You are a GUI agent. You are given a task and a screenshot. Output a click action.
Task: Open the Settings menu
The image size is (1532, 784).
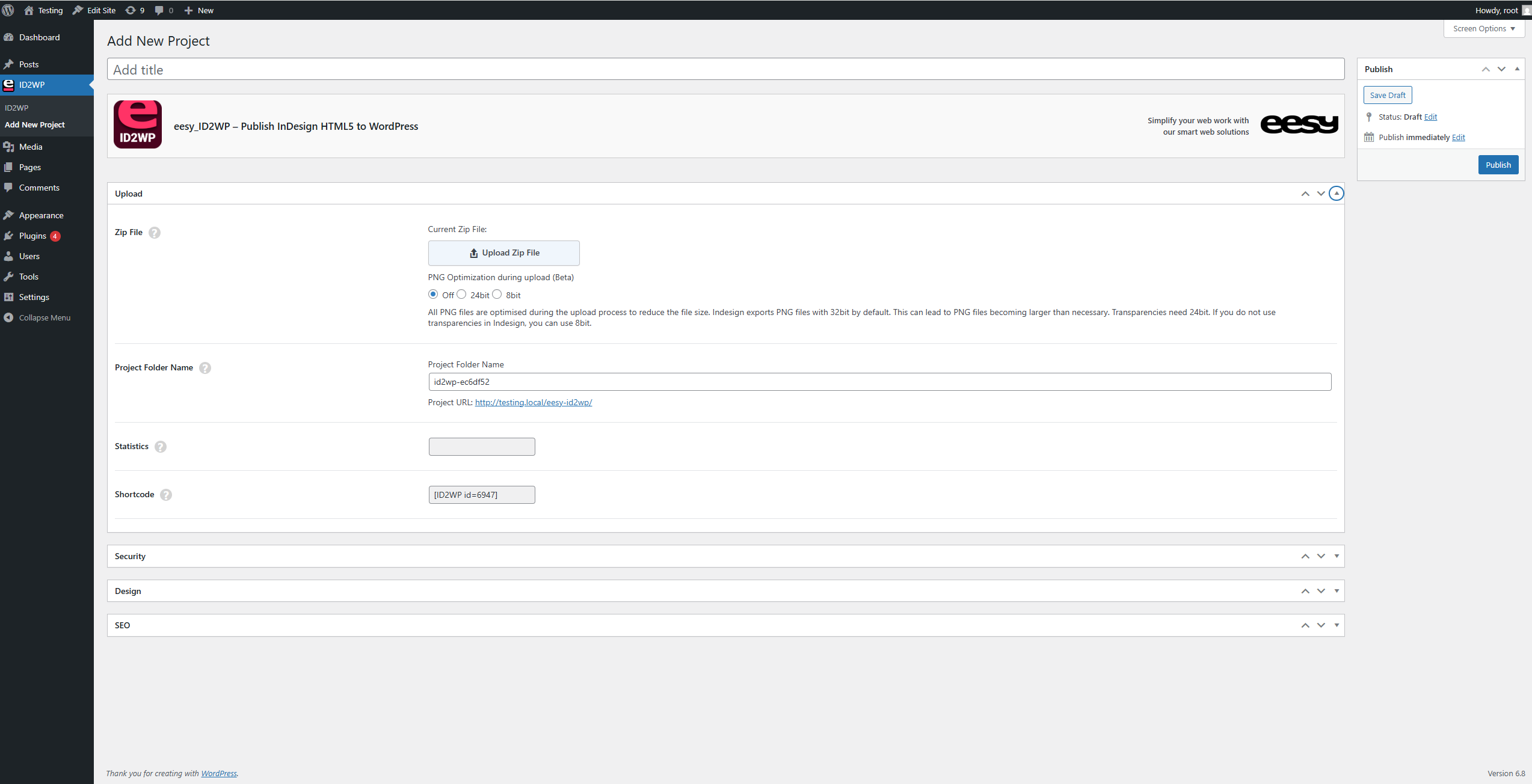[x=47, y=297]
